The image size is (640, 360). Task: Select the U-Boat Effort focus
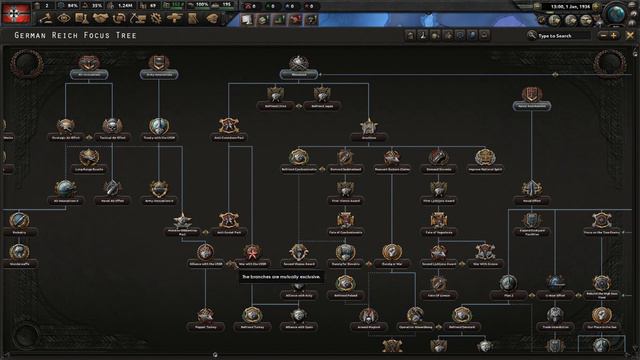point(555,288)
